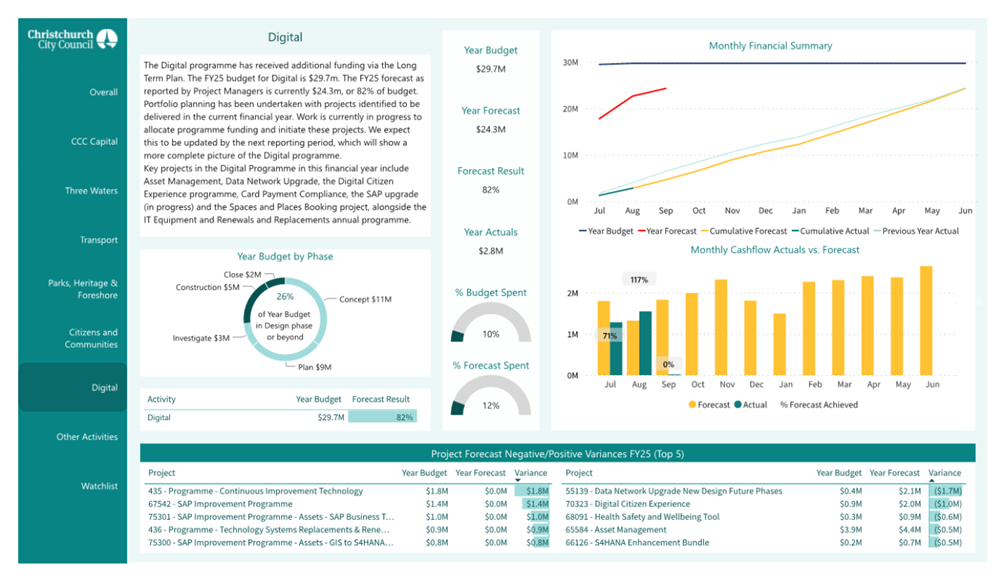The image size is (1004, 581).
Task: Click the Activity column header
Action: [x=161, y=399]
